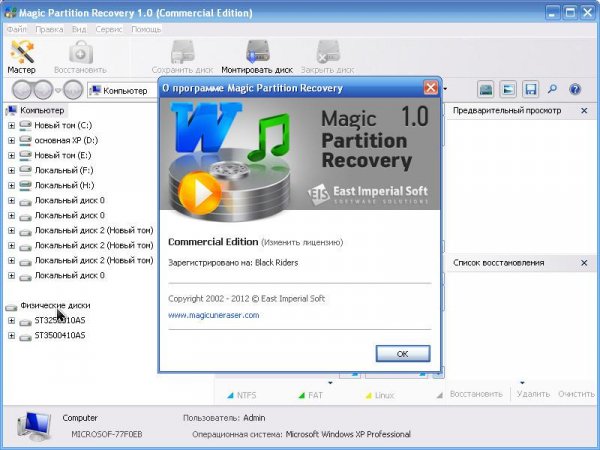
Task: Click the Восстановить toolbar icon
Action: click(x=80, y=57)
